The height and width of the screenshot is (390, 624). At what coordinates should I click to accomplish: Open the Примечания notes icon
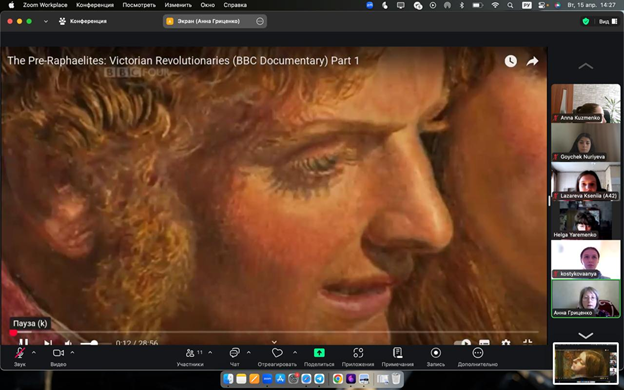click(x=397, y=353)
